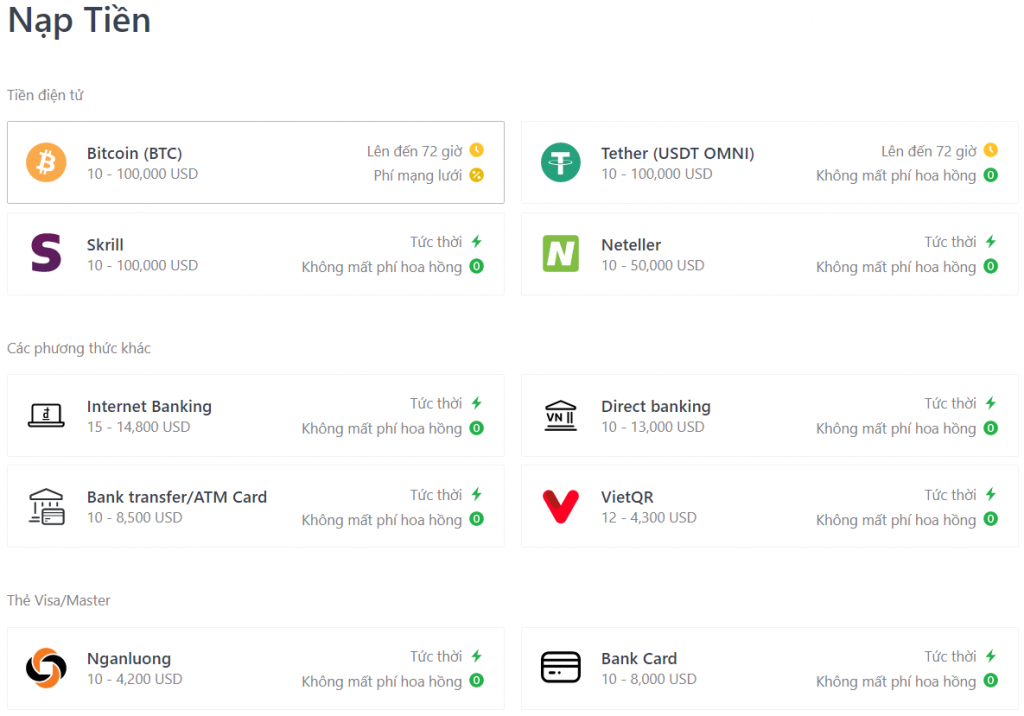
Task: Choose Nganluong card payment method
Action: pyautogui.click(x=256, y=668)
